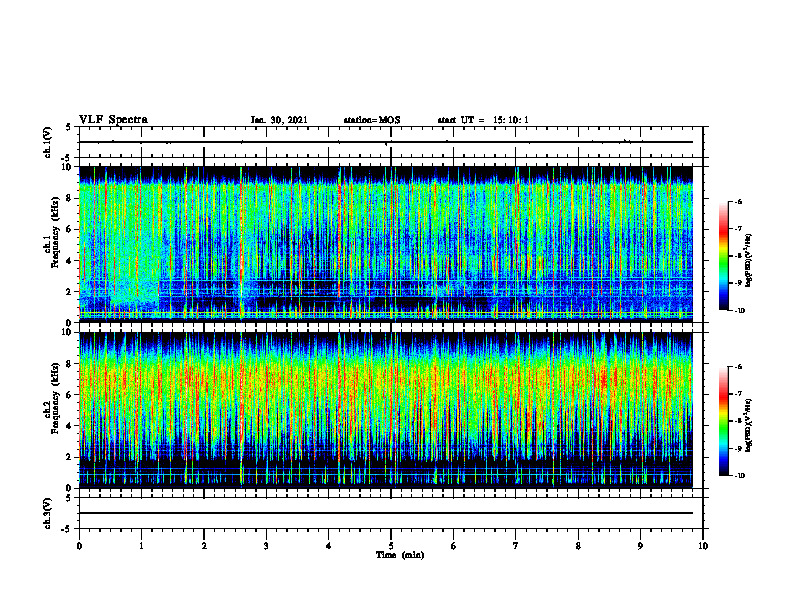792x612 pixels.
Task: Click time axis tick label "1"
Action: pos(141,546)
